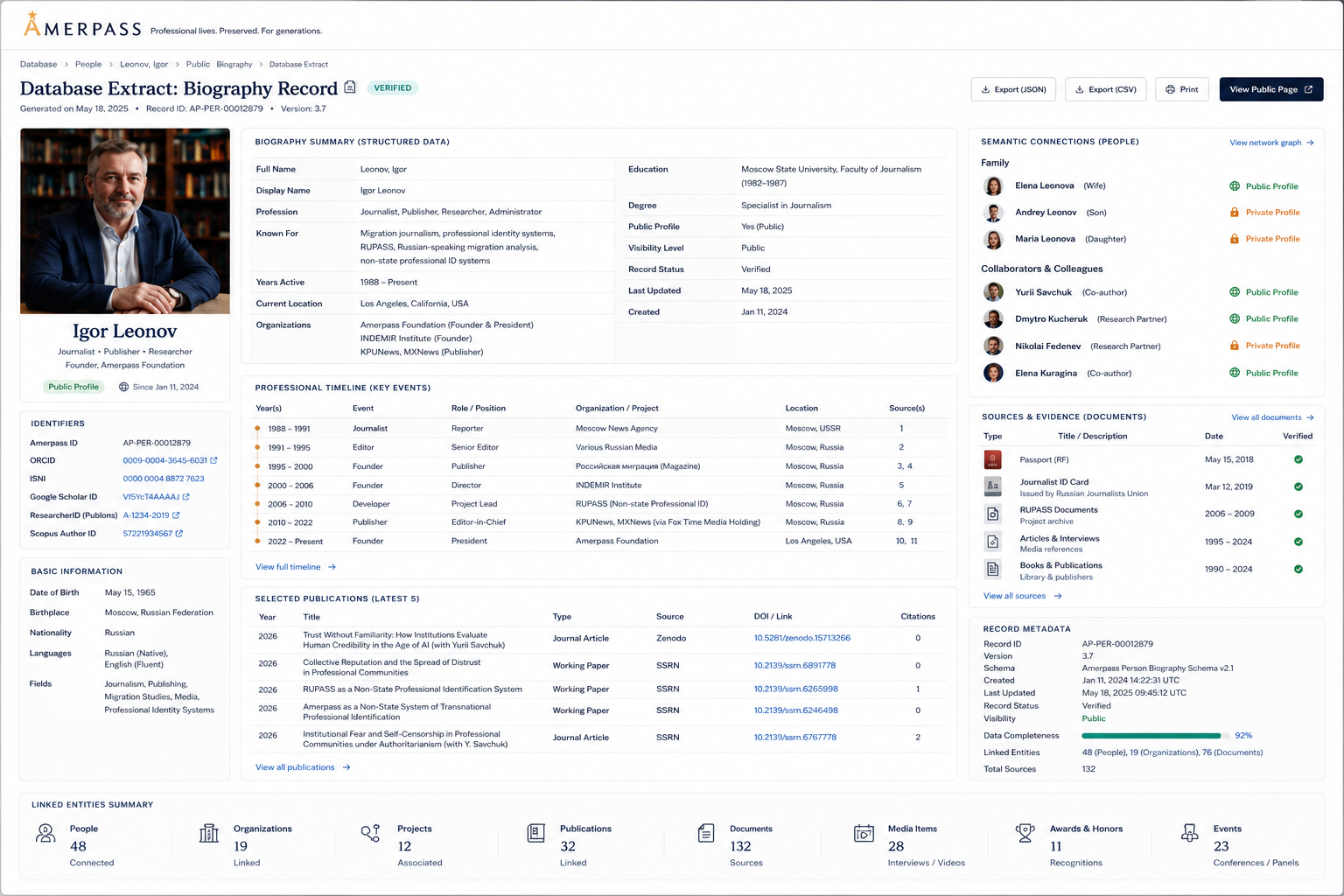
Task: Open DOI link 10.5281/zenodo.15713266
Action: [802, 638]
